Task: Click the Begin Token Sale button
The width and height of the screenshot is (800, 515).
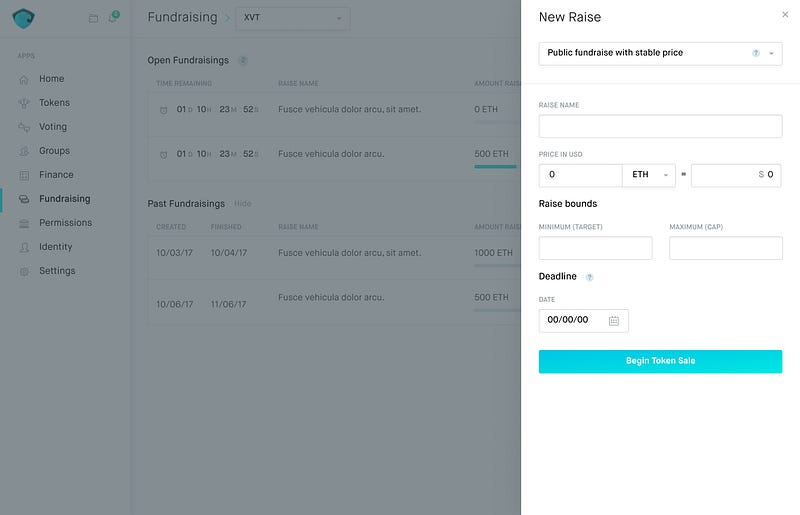Action: [x=660, y=361]
